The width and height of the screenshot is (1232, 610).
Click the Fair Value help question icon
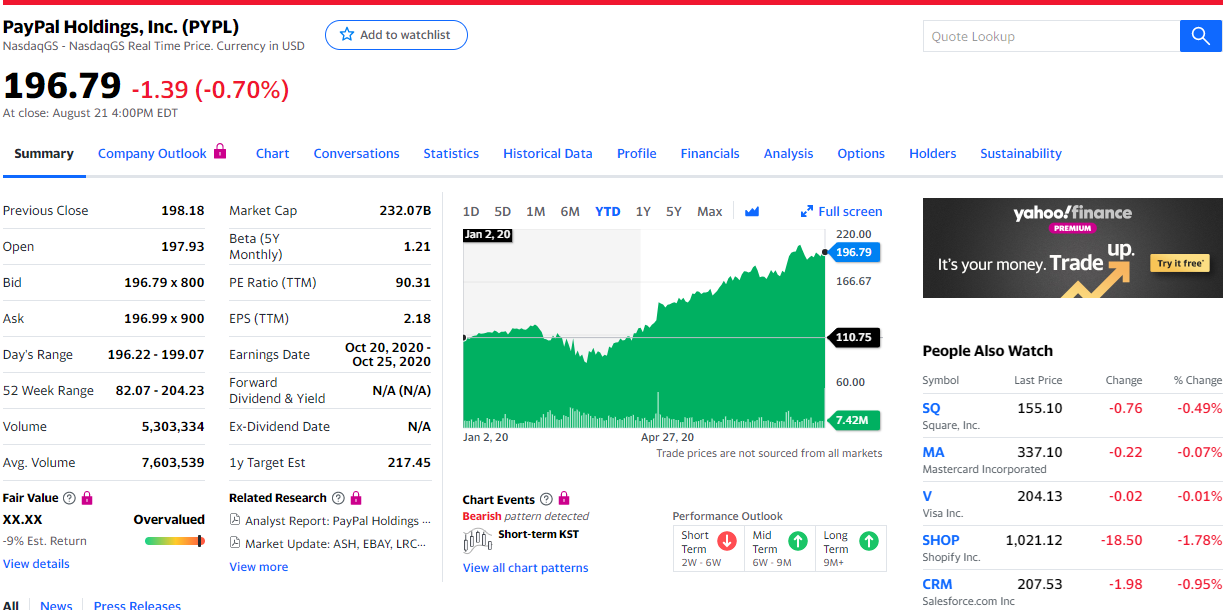(x=69, y=498)
